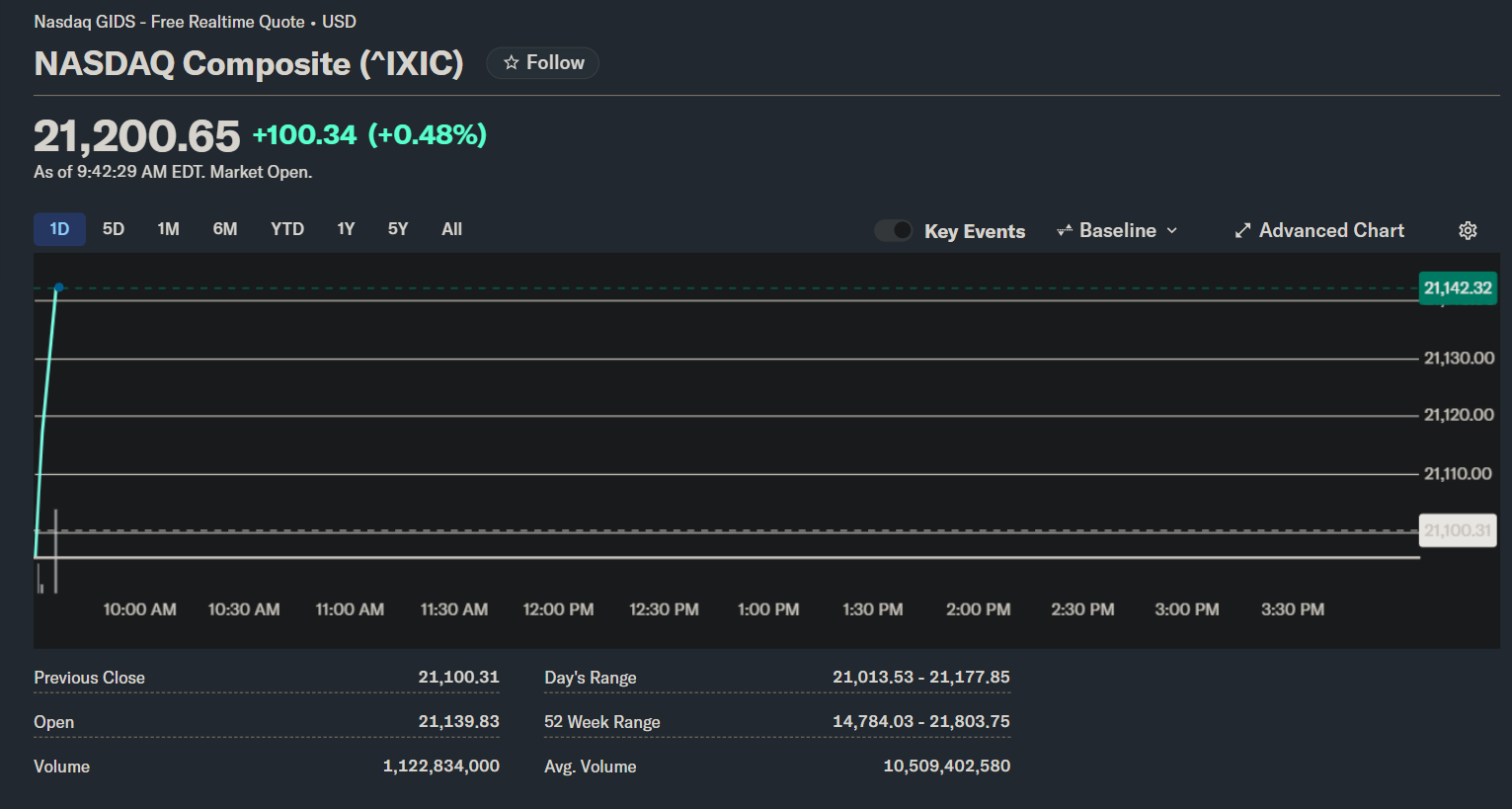Expand the Baseline dropdown chevron
Image resolution: width=1512 pixels, height=809 pixels.
tap(1172, 230)
